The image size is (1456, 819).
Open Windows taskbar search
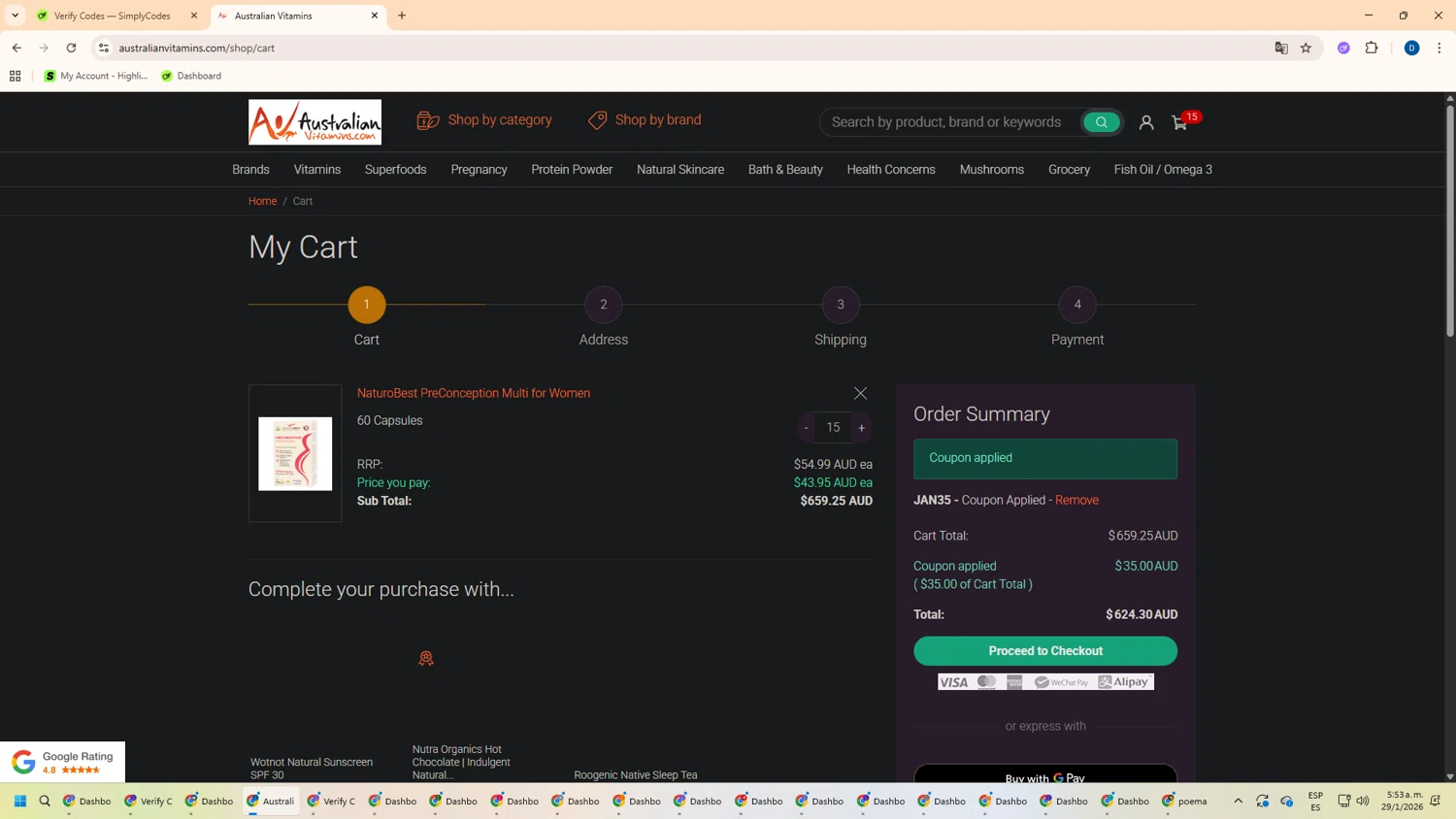point(45,802)
